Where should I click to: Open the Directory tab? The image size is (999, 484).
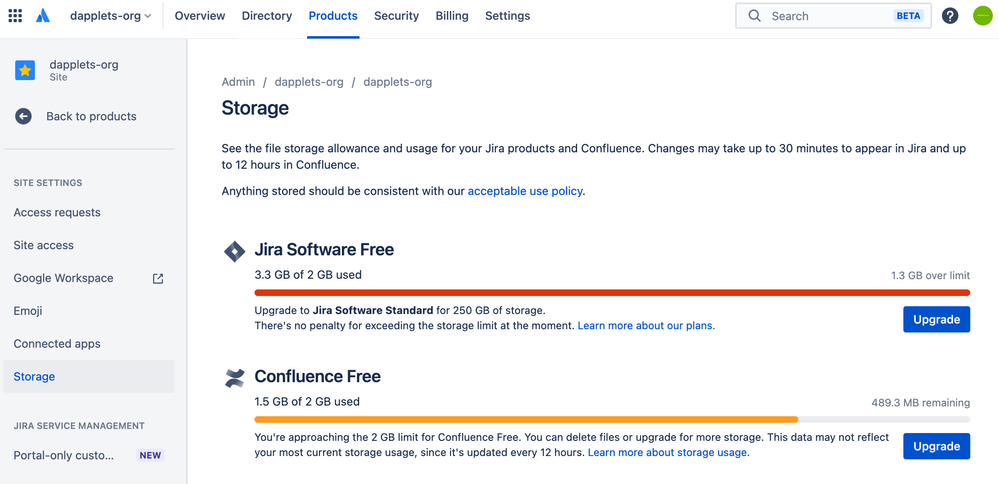tap(267, 16)
